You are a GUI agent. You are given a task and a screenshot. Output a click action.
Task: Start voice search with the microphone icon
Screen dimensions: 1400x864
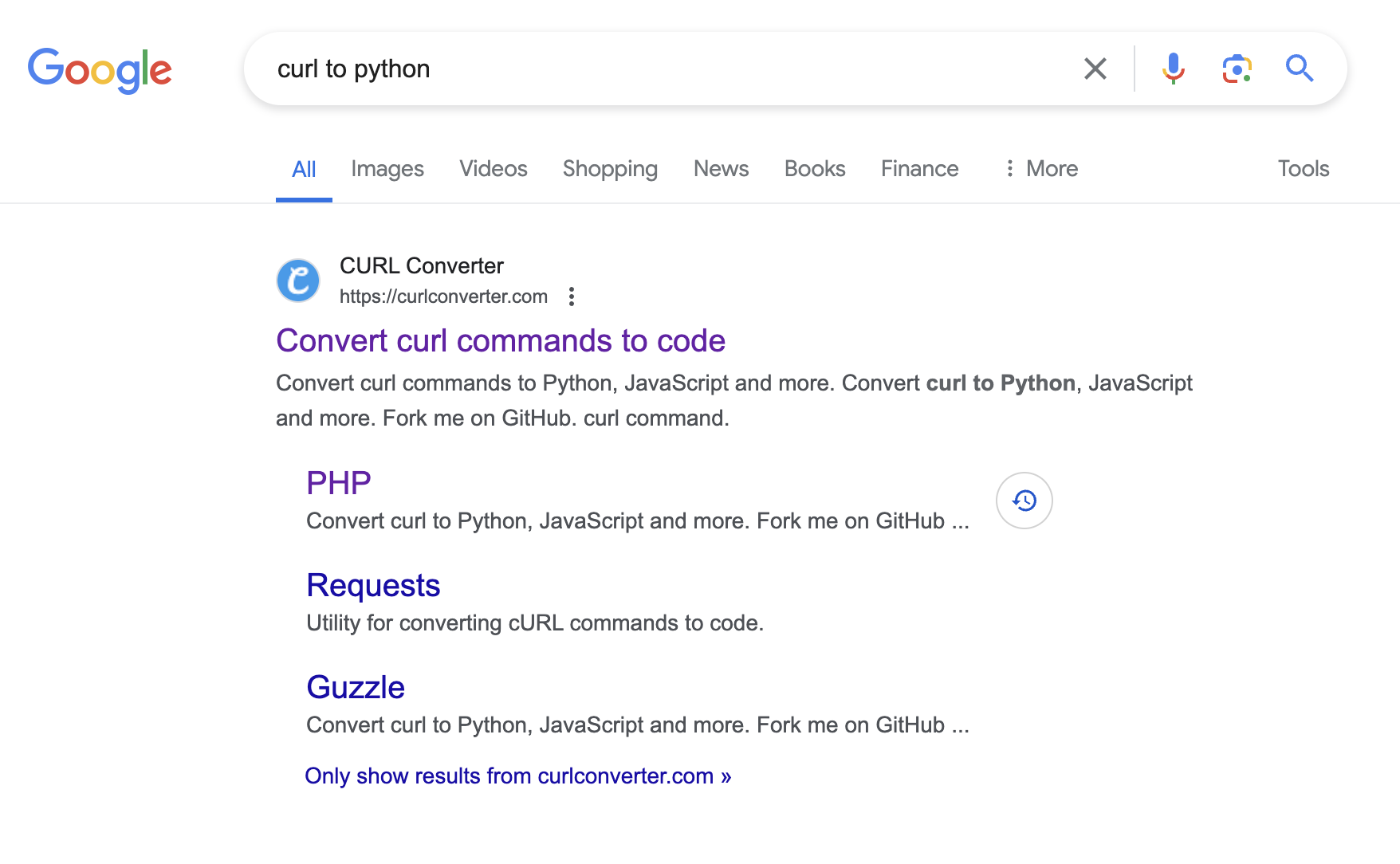[x=1173, y=69]
